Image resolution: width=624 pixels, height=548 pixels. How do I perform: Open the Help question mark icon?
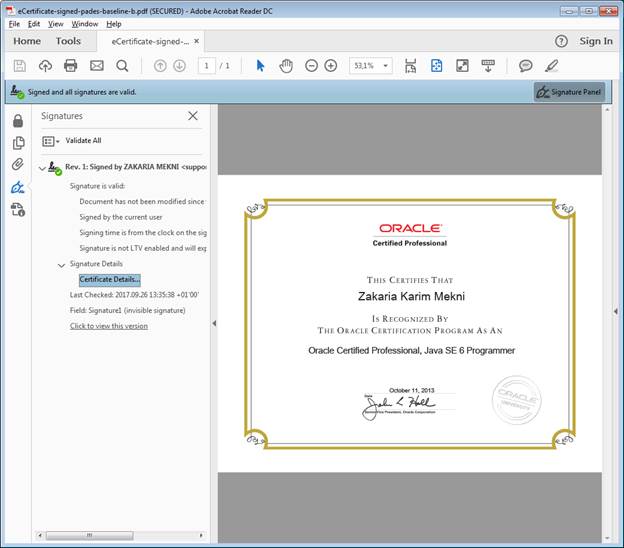(x=561, y=41)
